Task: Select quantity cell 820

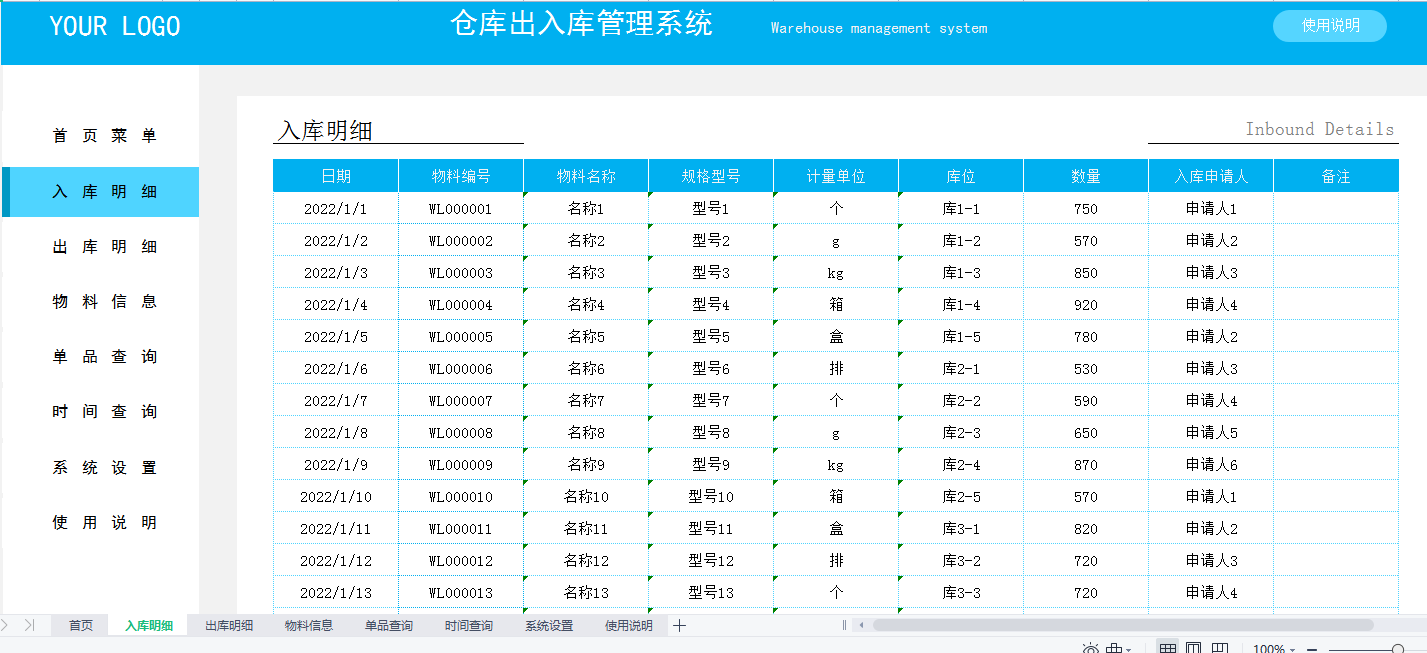Action: click(x=1086, y=529)
